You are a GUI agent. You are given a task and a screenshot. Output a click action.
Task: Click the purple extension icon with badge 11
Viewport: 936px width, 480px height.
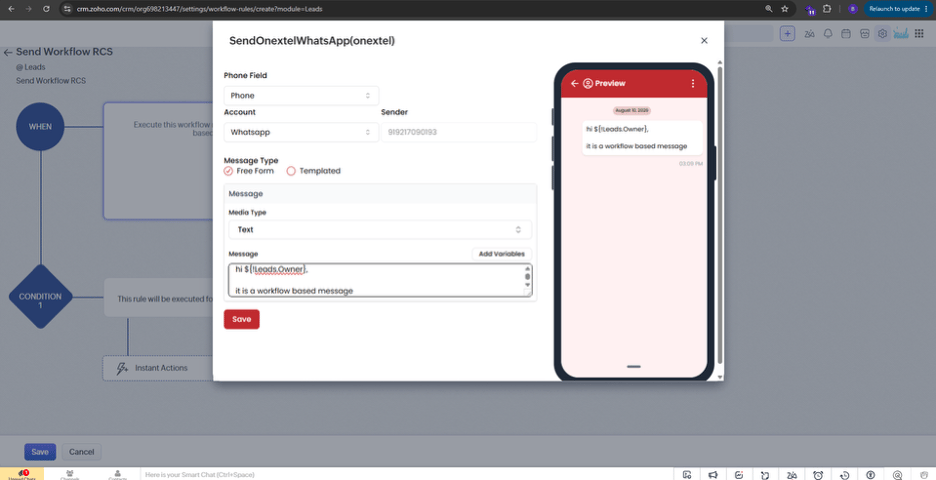tap(810, 9)
